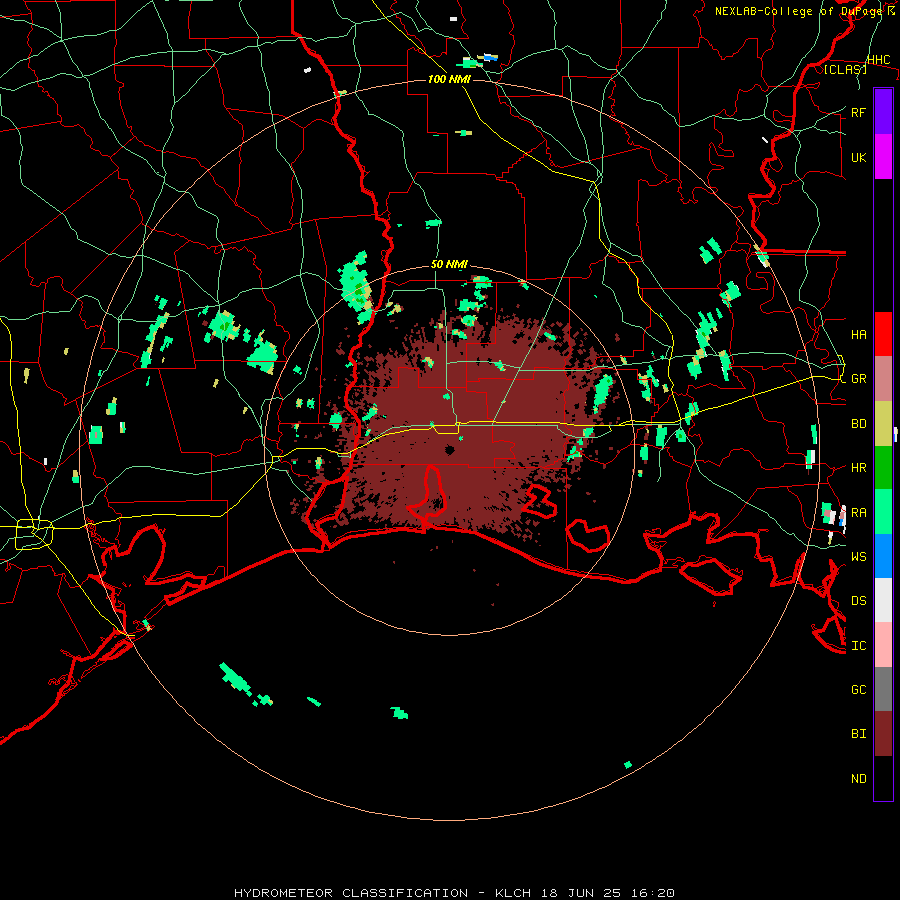900x900 pixels.
Task: Click the magenta UK legend color swatch
Action: pyautogui.click(x=883, y=157)
